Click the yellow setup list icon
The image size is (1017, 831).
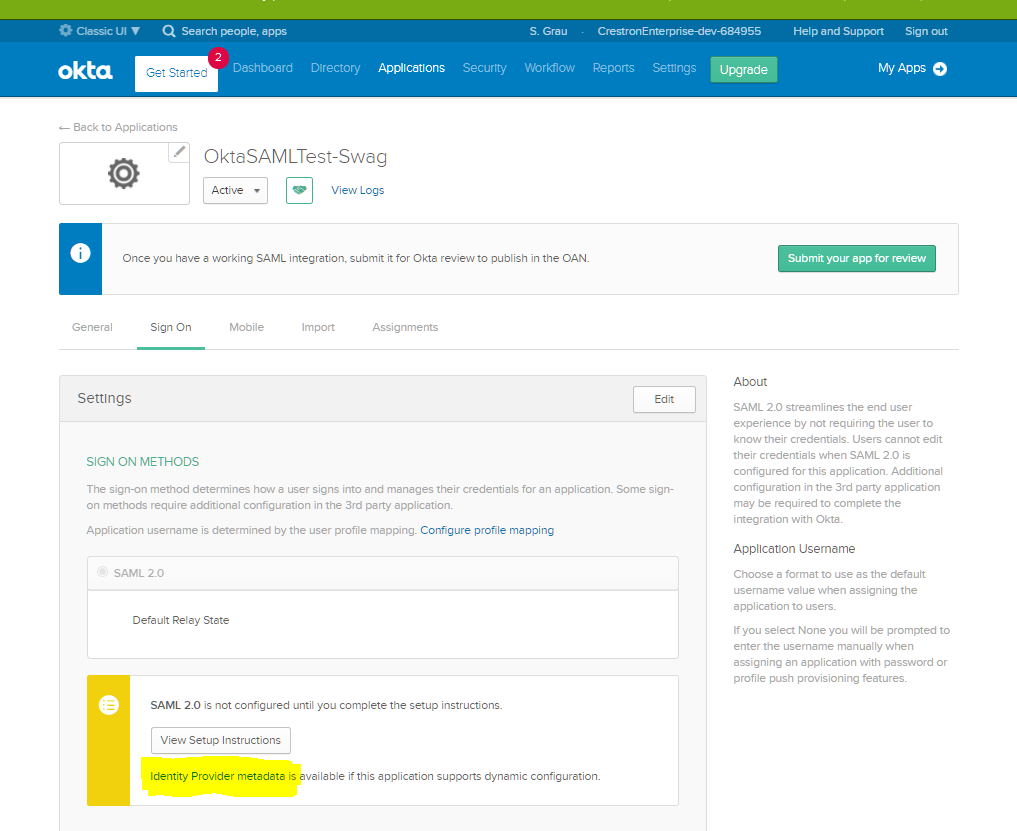point(109,705)
